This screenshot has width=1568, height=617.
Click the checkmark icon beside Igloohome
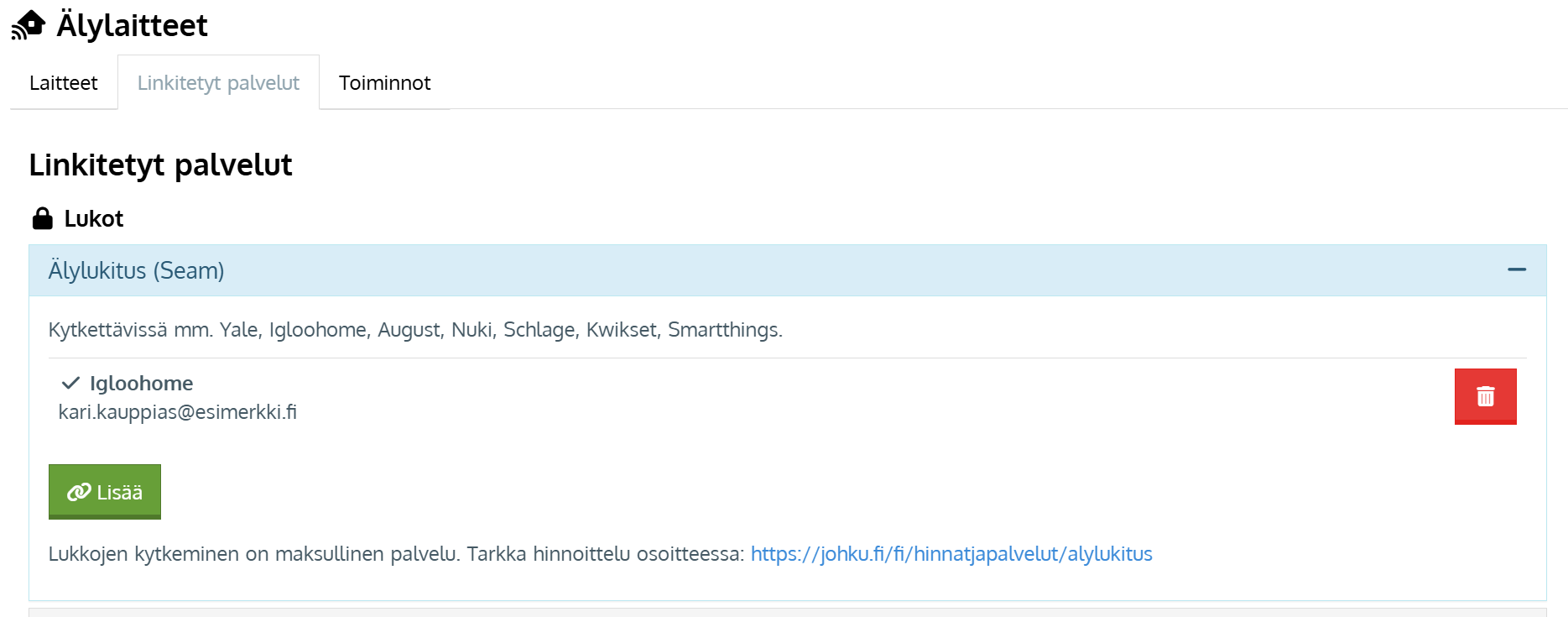[70, 384]
